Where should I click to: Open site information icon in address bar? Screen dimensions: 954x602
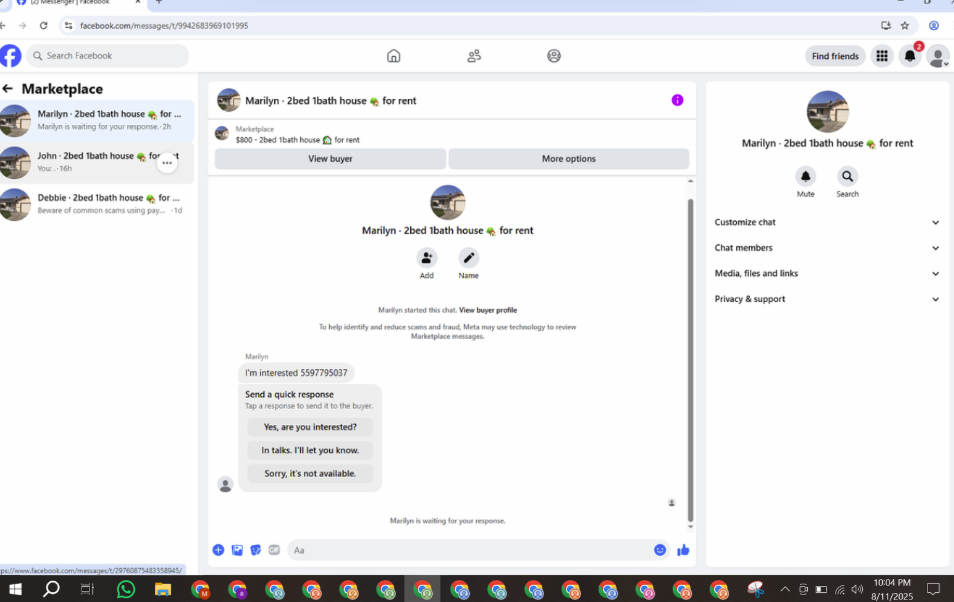68,26
